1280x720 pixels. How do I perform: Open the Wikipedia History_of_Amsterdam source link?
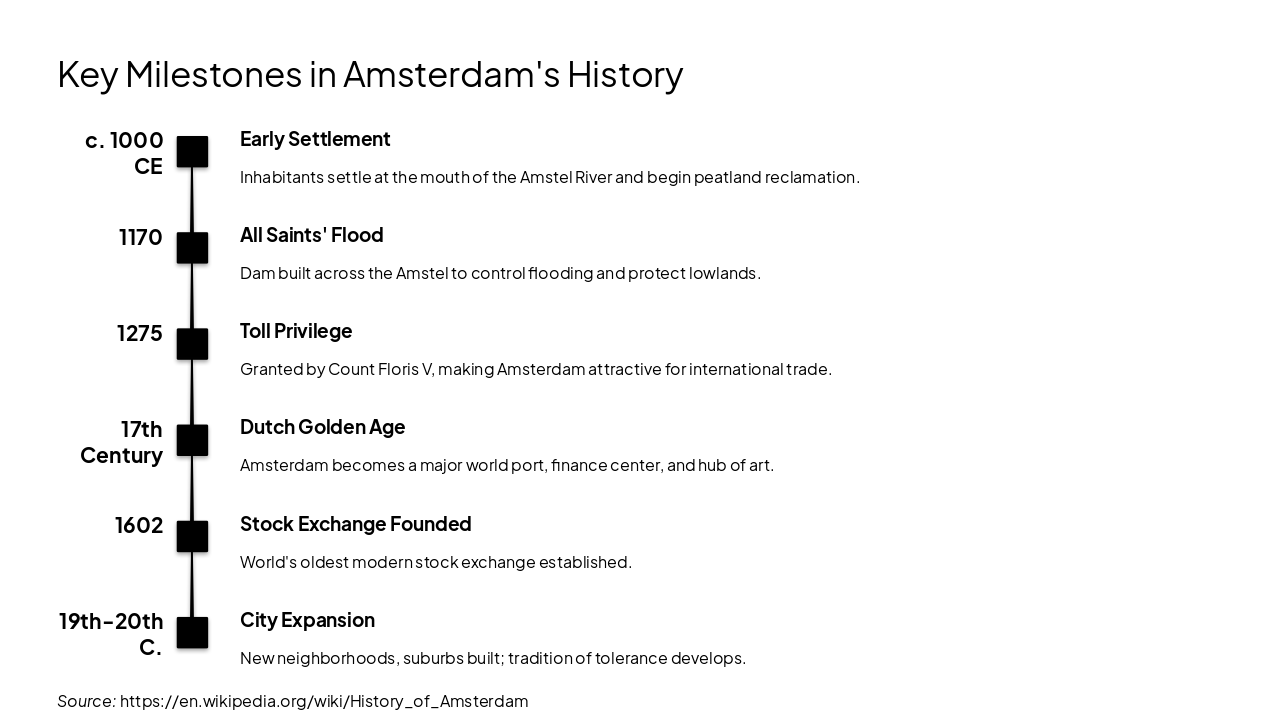pos(324,701)
